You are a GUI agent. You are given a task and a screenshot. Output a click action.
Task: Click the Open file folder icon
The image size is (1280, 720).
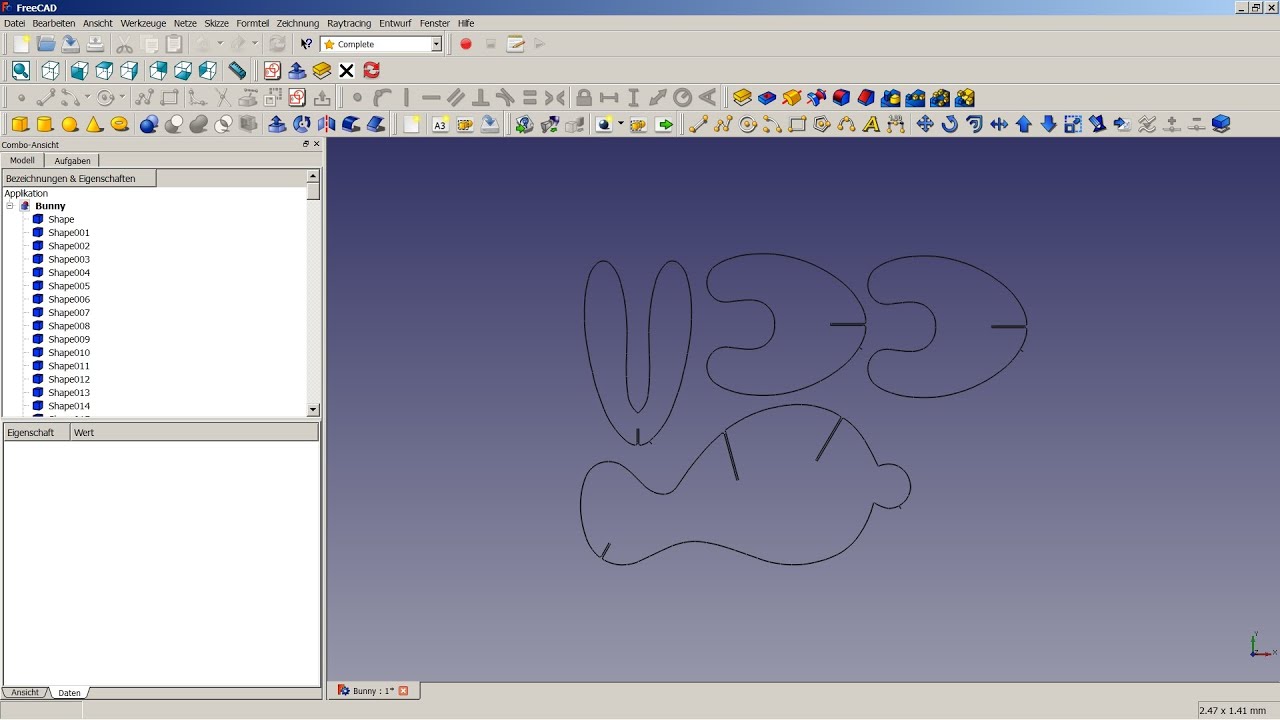(x=46, y=44)
